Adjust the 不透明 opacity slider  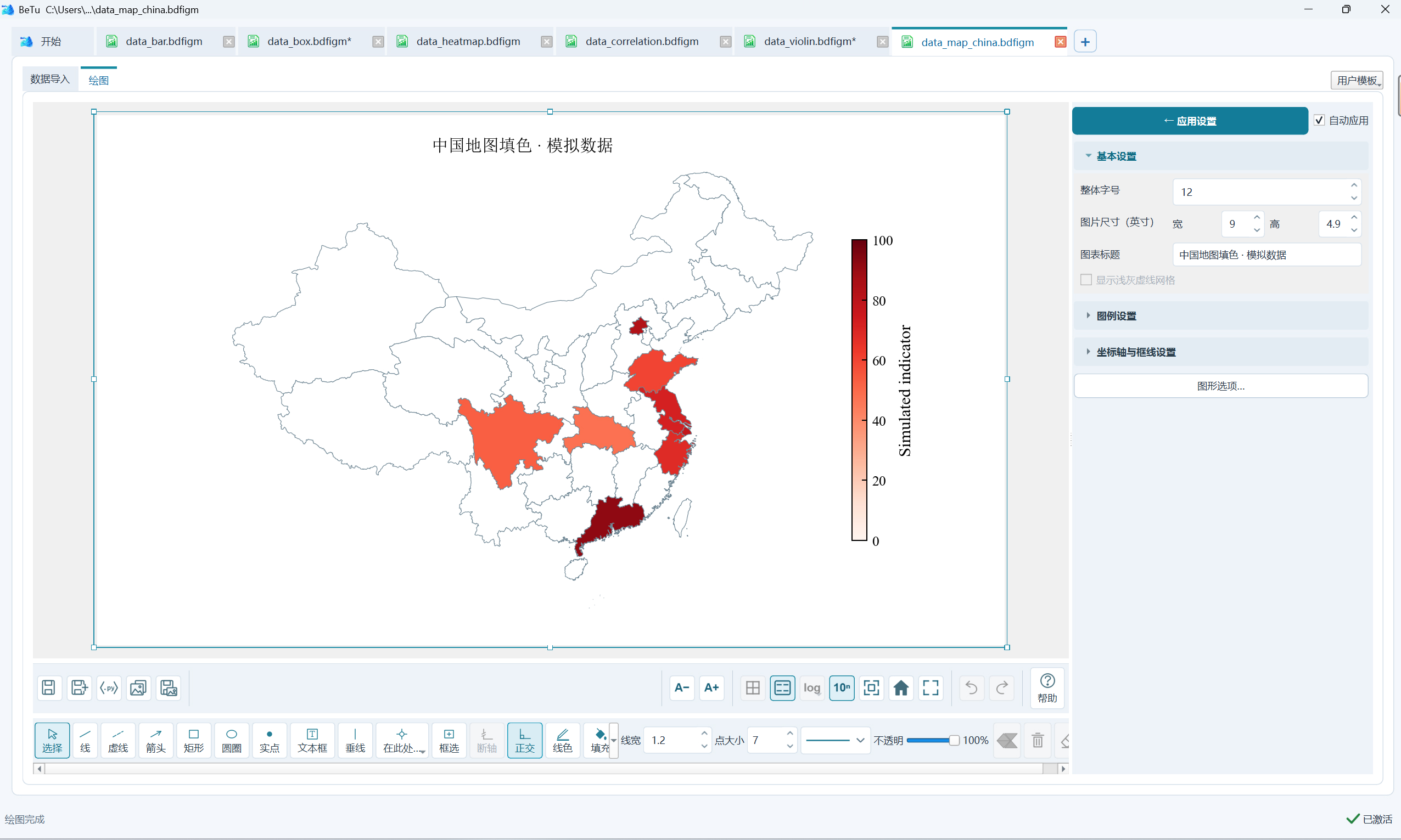pyautogui.click(x=932, y=740)
